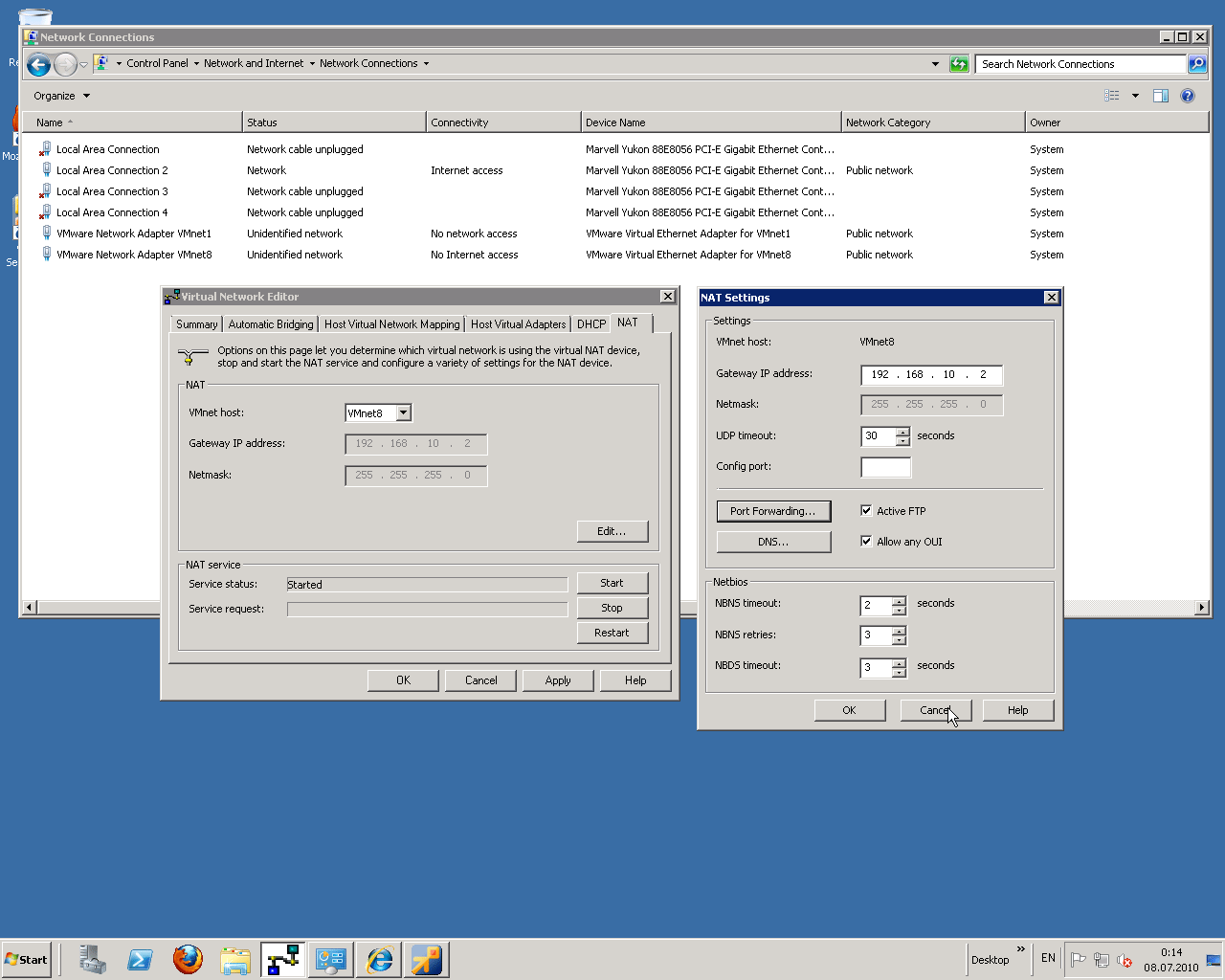Screen dimensions: 1225x980
Task: Open the Host Virtual Network Mapping tab
Action: click(x=392, y=324)
